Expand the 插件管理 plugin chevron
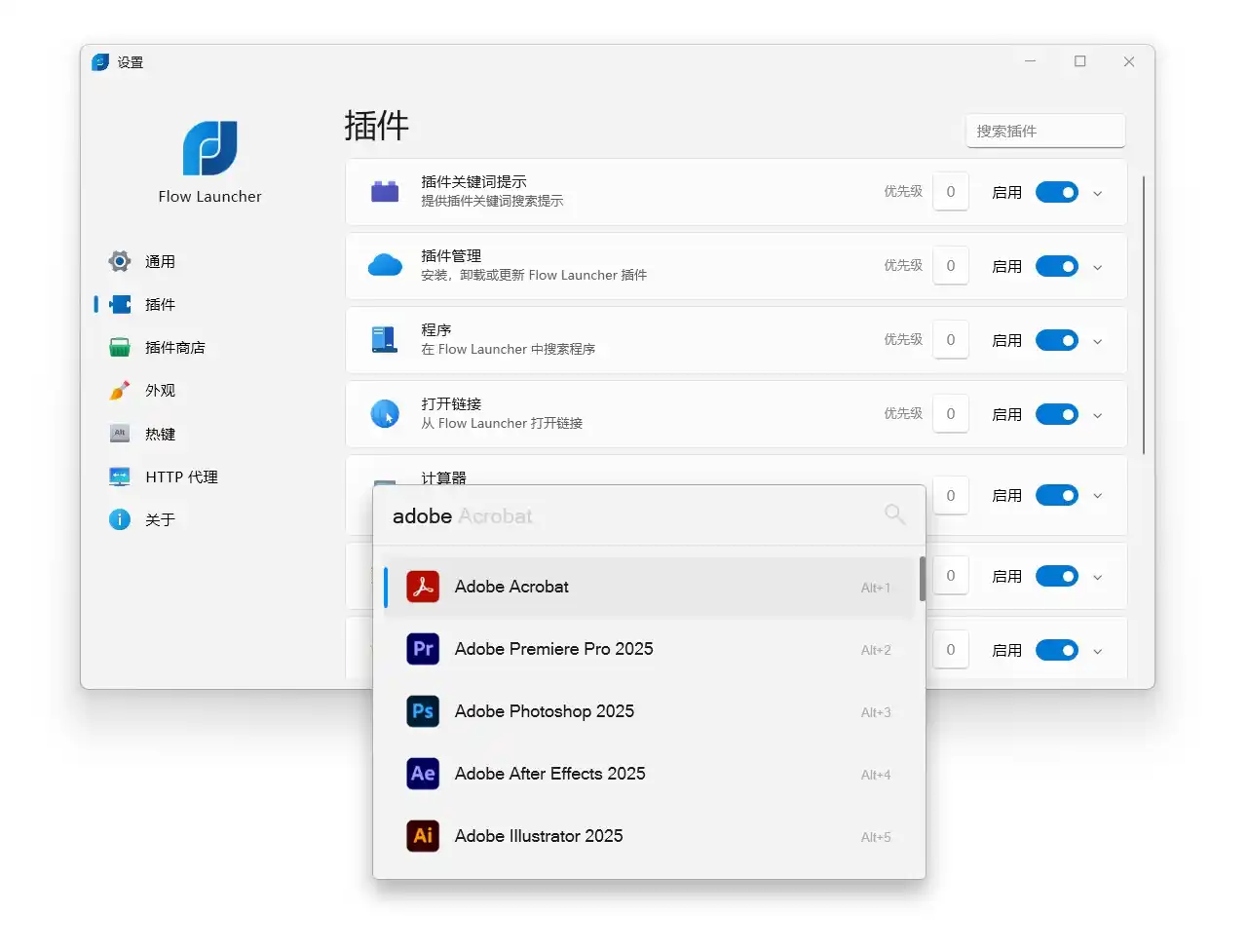The height and width of the screenshot is (952, 1248). click(x=1098, y=267)
